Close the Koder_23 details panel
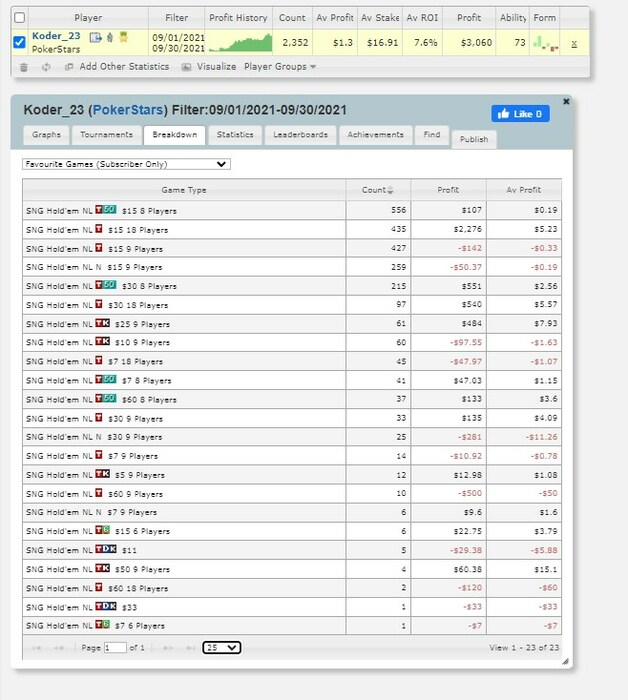Image resolution: width=628 pixels, height=700 pixels. pyautogui.click(x=566, y=101)
